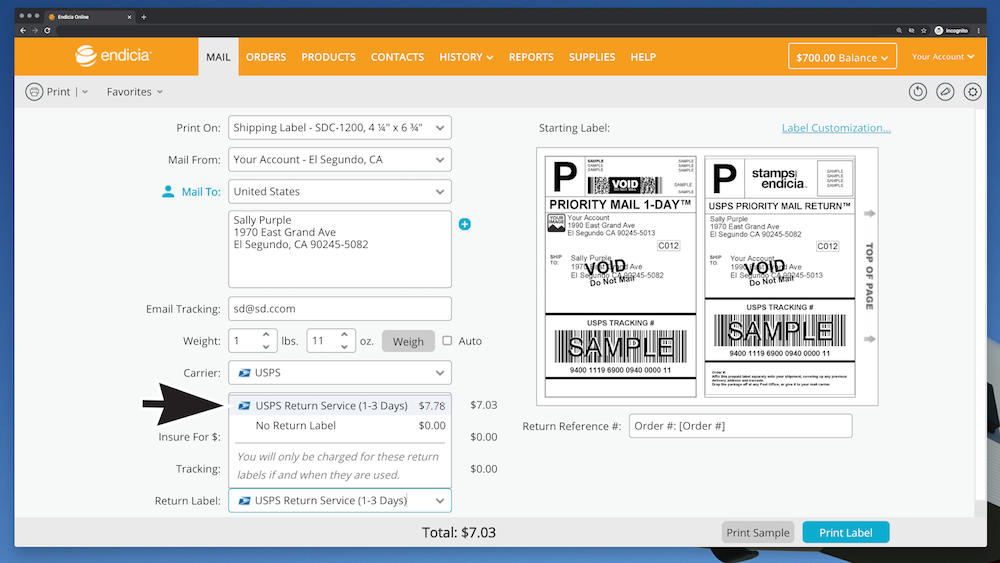This screenshot has width=1000, height=563.
Task: Bookmark the page with the star icon
Action: [923, 30]
